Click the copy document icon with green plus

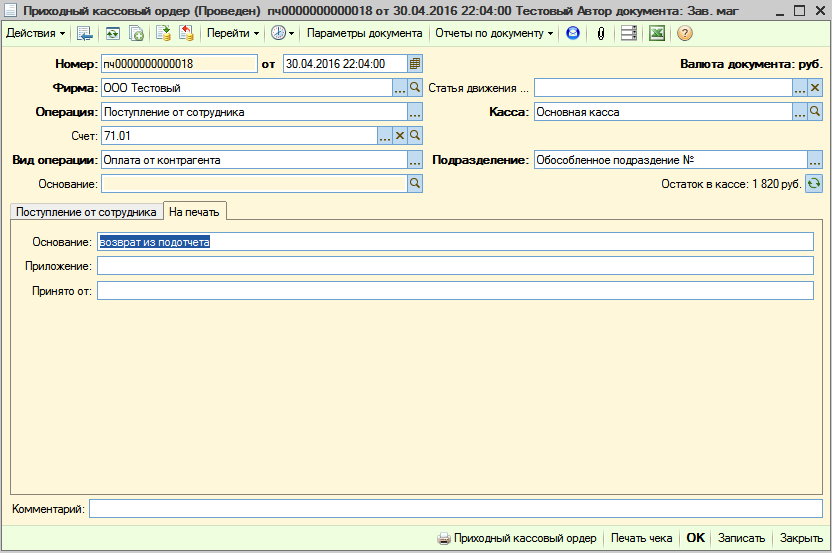click(136, 33)
